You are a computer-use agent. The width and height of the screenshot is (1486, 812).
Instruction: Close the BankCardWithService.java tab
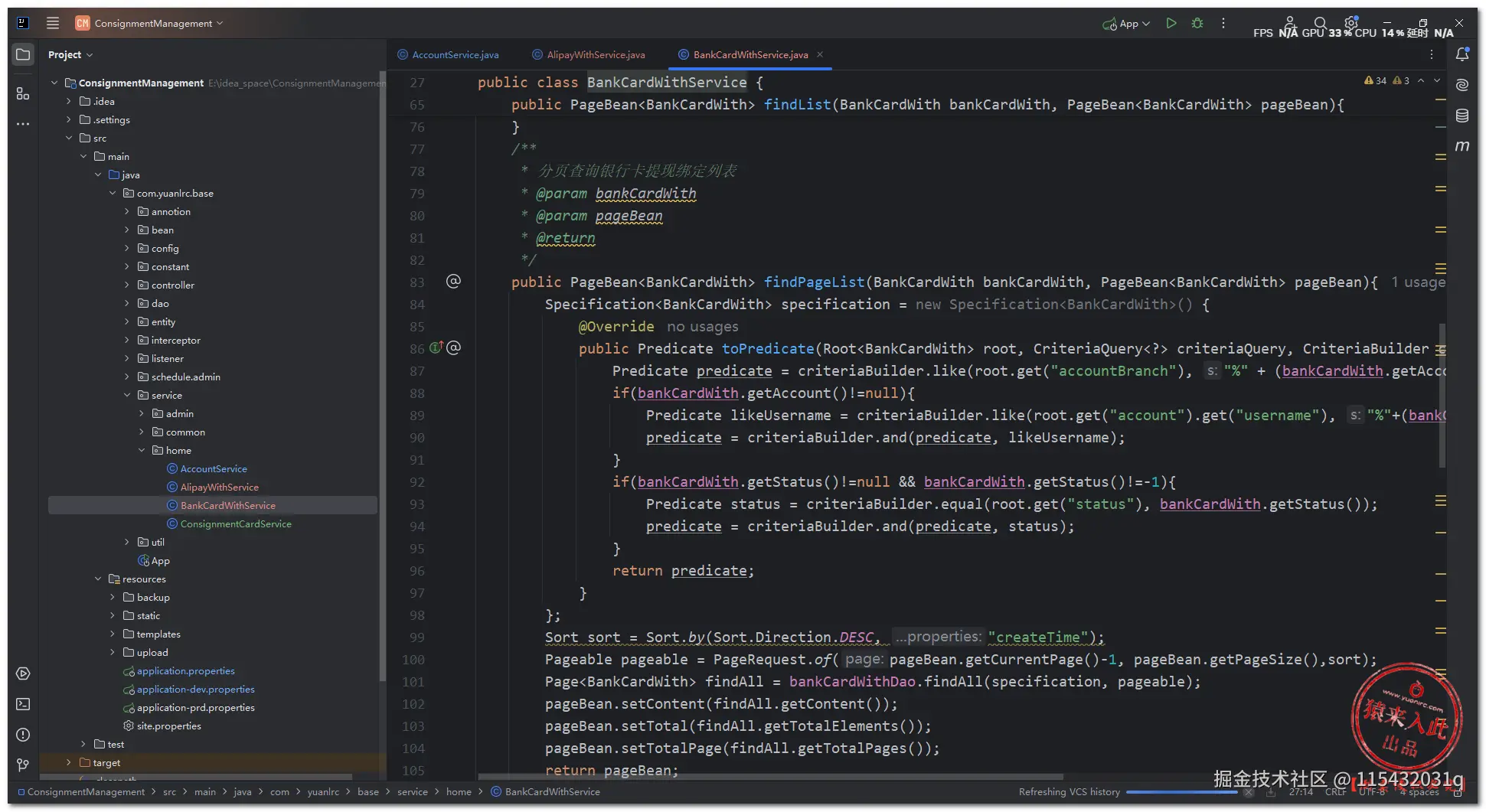click(820, 55)
